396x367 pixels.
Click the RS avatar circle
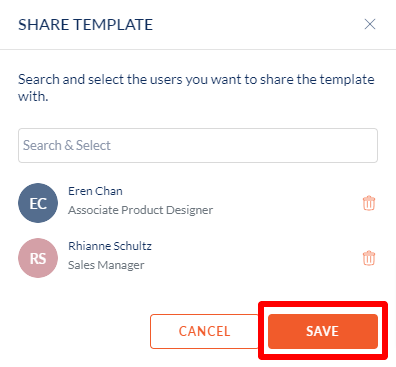[38, 258]
